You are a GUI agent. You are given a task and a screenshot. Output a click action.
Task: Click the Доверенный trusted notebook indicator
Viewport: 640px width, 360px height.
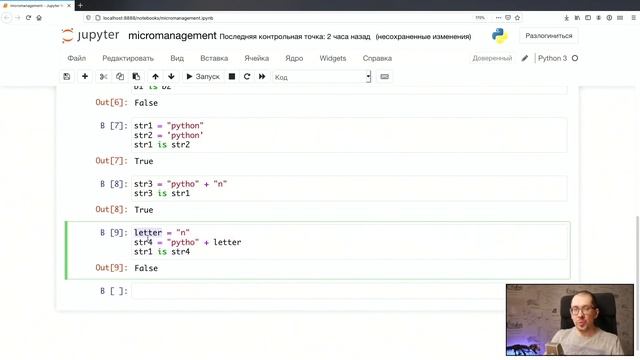click(492, 58)
